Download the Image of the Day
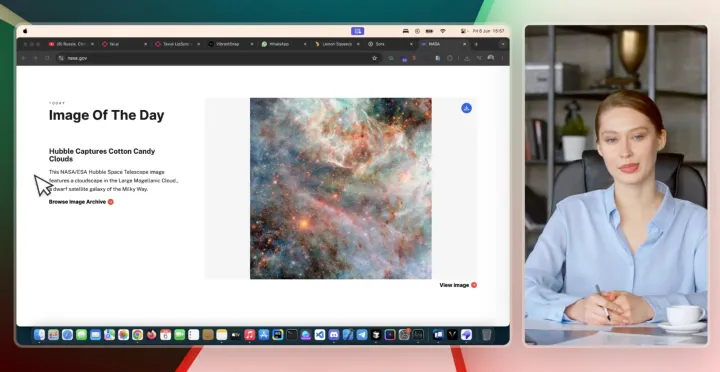 tap(466, 108)
